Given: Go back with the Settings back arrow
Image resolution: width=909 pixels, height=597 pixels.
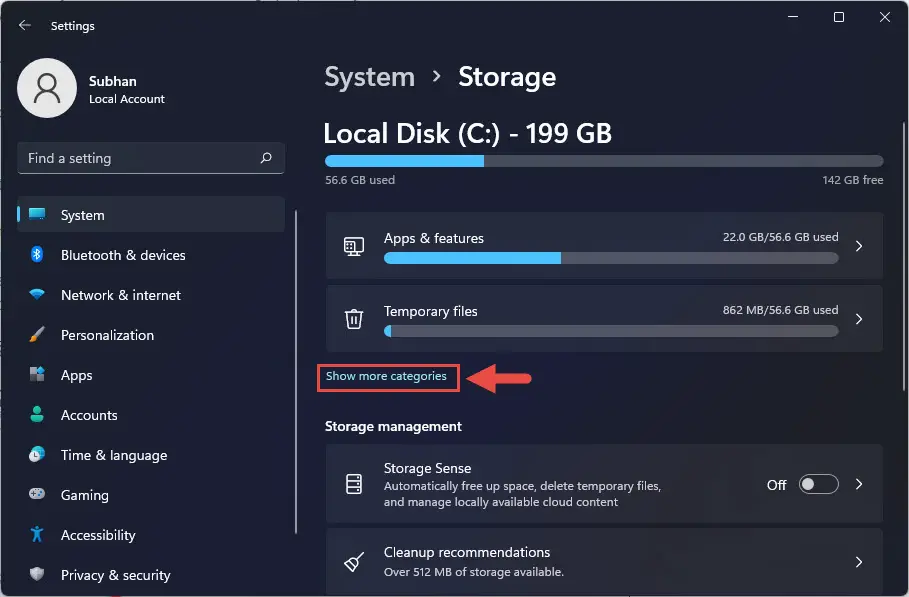Looking at the screenshot, I should [24, 26].
